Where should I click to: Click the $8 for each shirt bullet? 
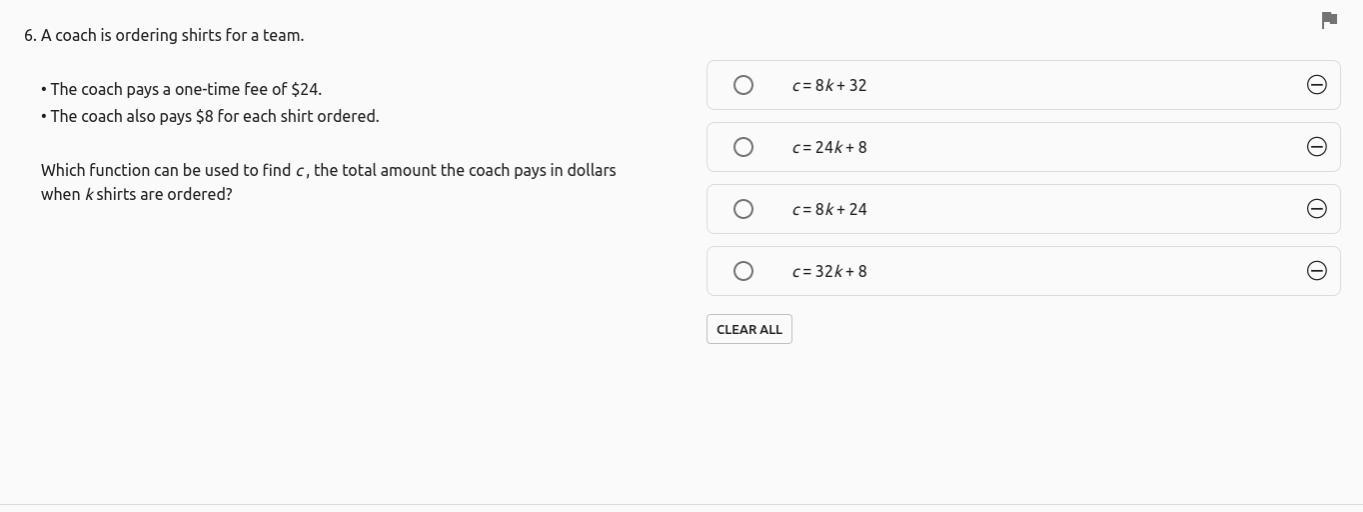point(214,116)
